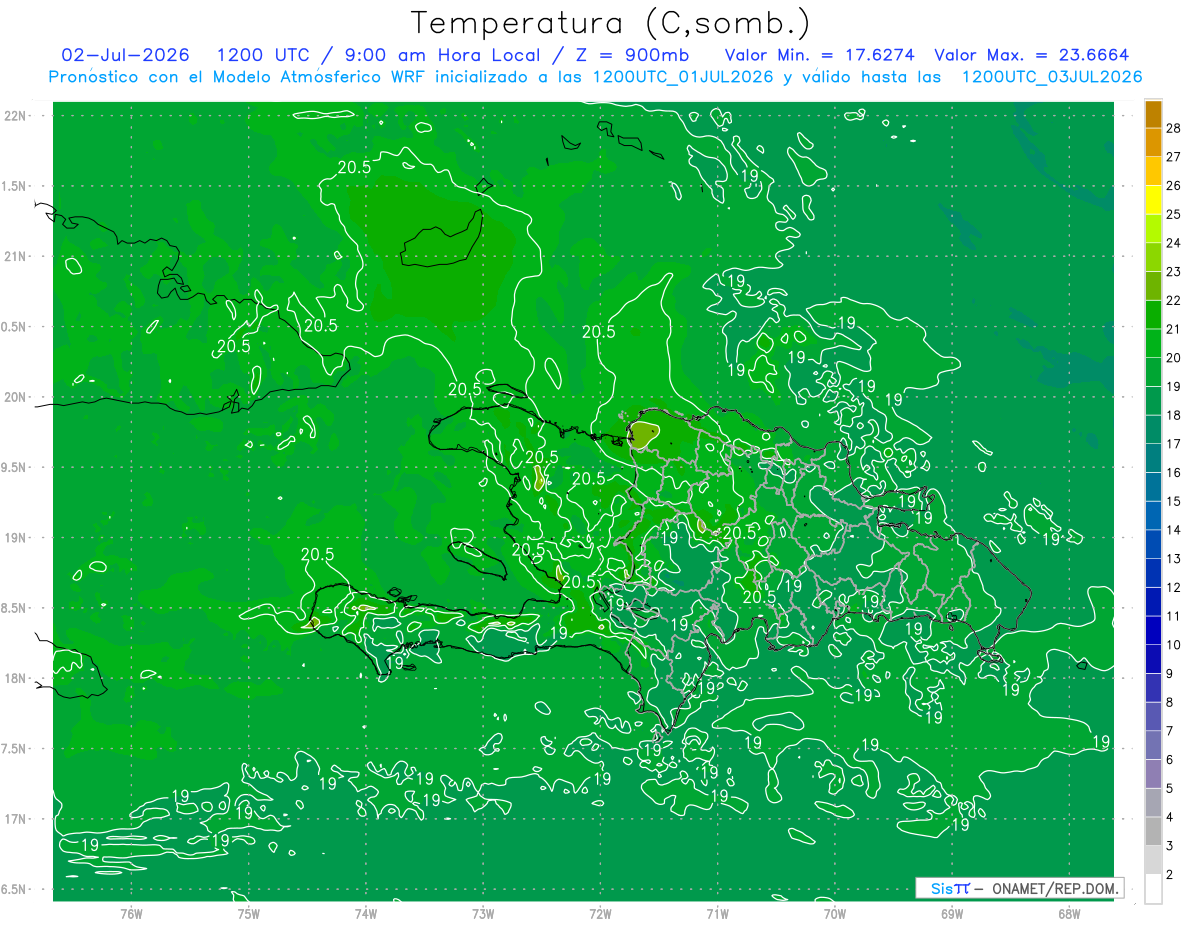
Task: Click legend scale value 12
Action: pyautogui.click(x=1173, y=587)
